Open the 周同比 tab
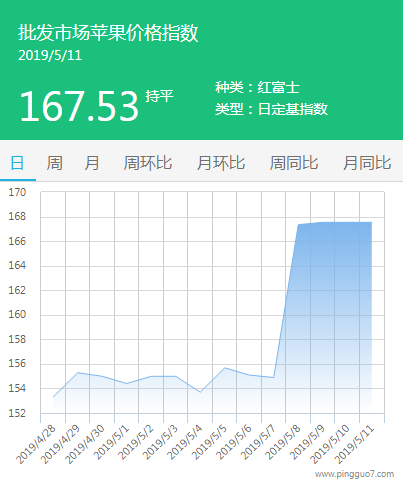The image size is (403, 486). click(x=294, y=163)
